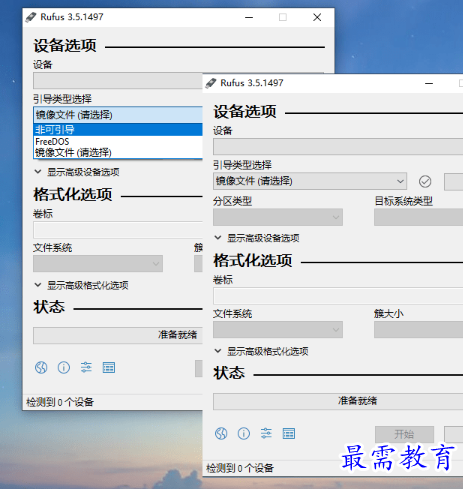Choose FreeDOS from the boot type list
Screen dimensions: 463x489
tap(118, 141)
